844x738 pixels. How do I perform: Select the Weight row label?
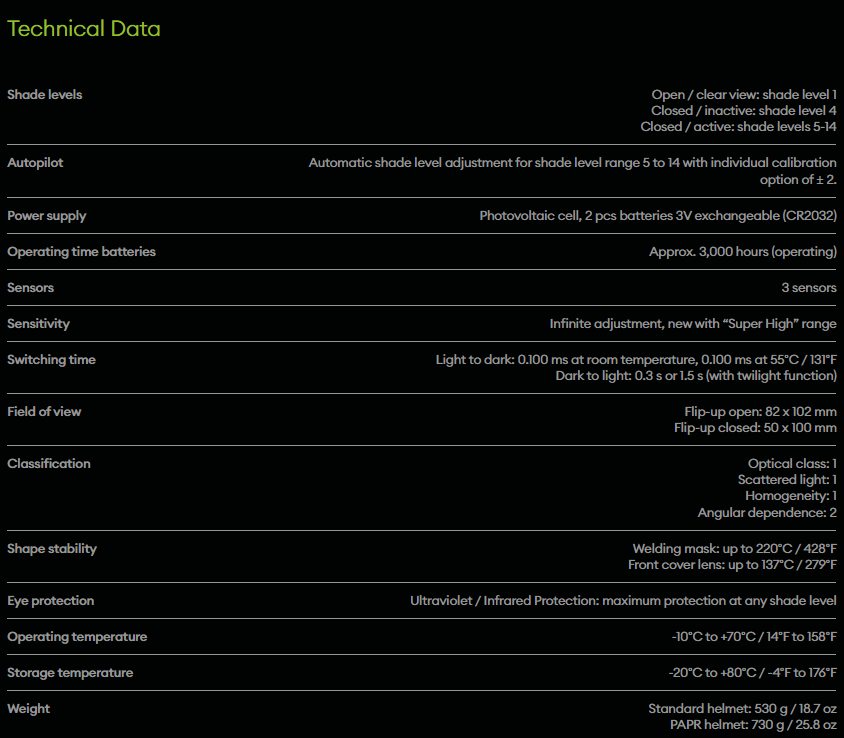coord(29,709)
